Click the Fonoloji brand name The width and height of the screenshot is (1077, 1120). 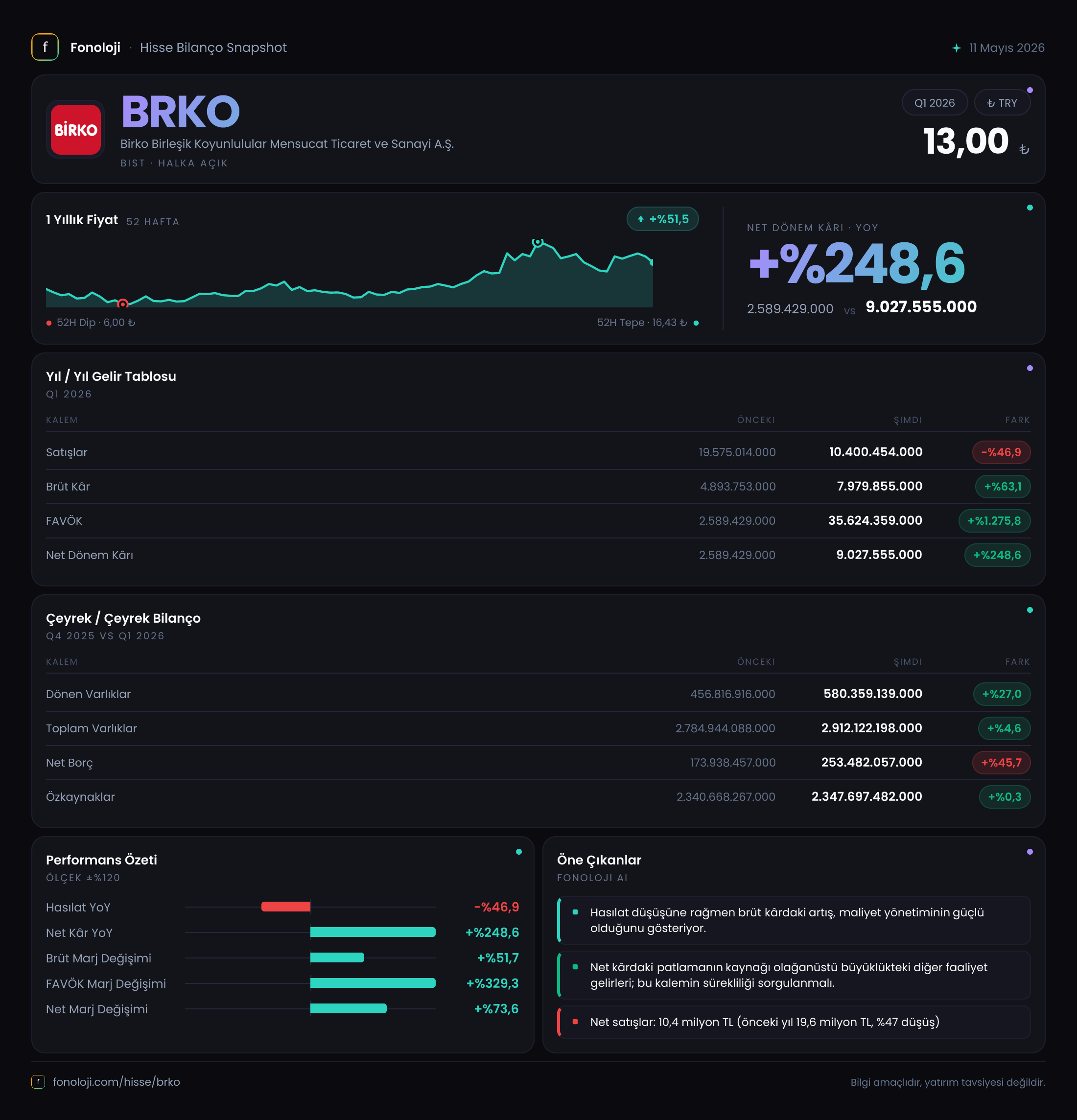coord(95,47)
